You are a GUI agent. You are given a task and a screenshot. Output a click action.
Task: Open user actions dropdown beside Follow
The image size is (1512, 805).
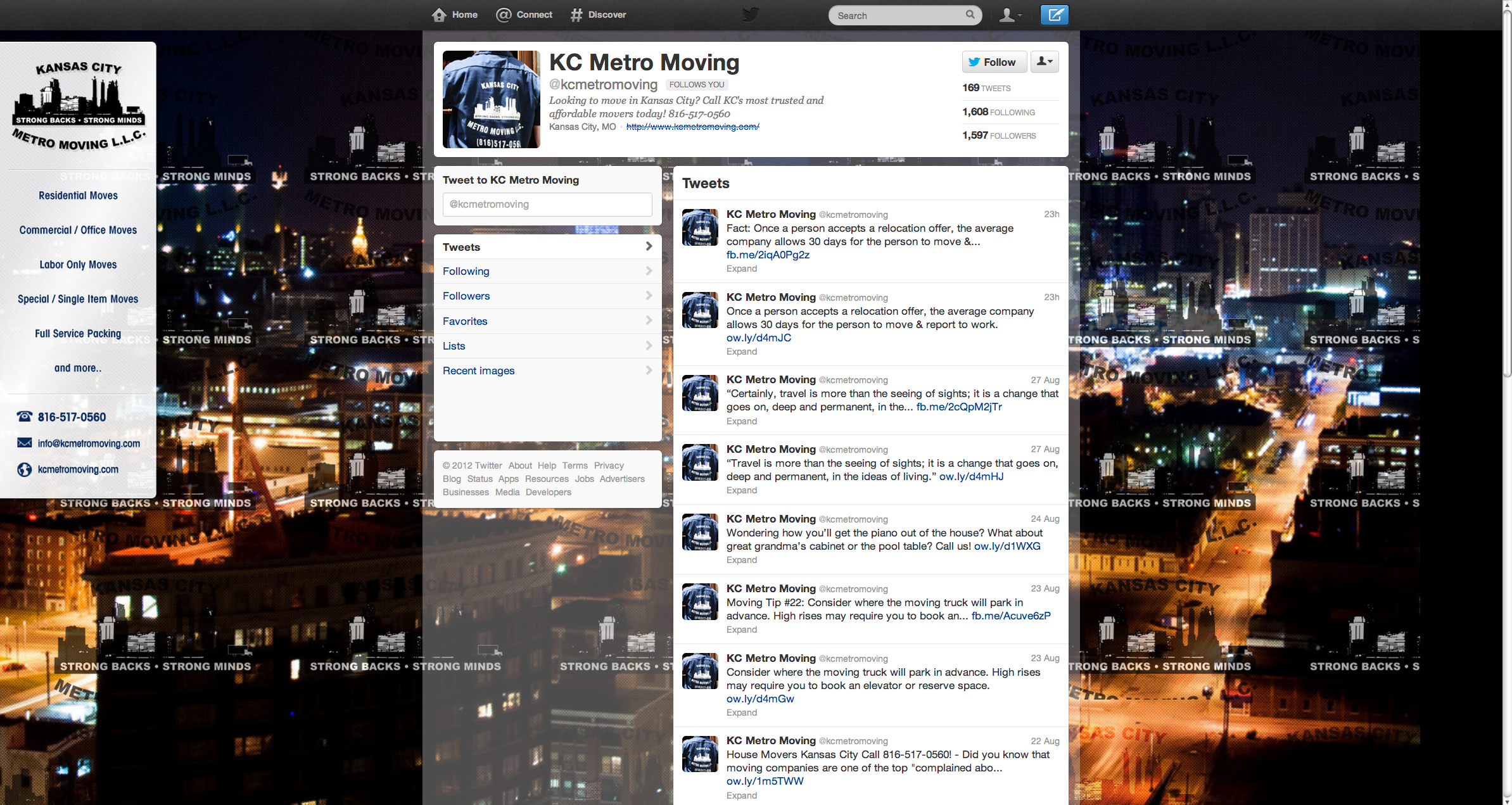[1045, 62]
